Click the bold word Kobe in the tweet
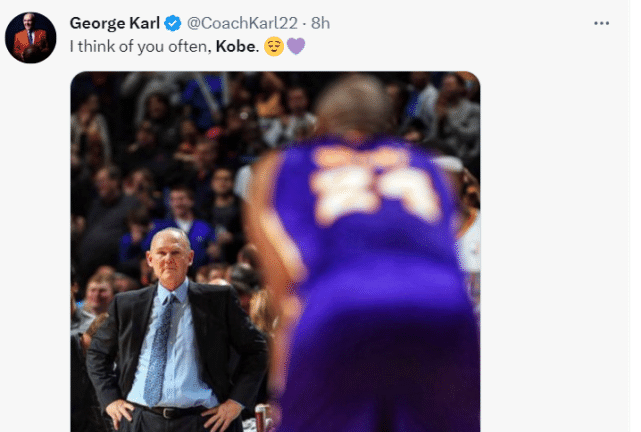This screenshot has height=432, width=641. (236, 46)
